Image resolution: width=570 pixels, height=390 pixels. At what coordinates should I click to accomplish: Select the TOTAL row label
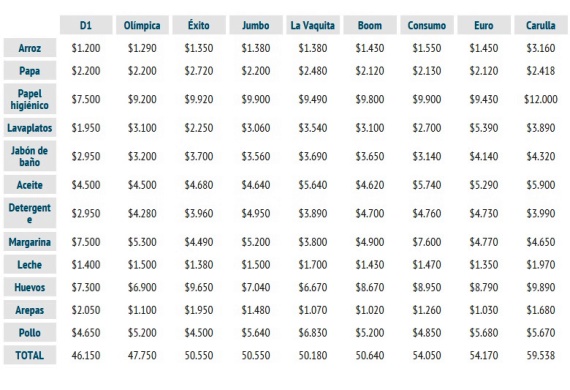coord(30,355)
